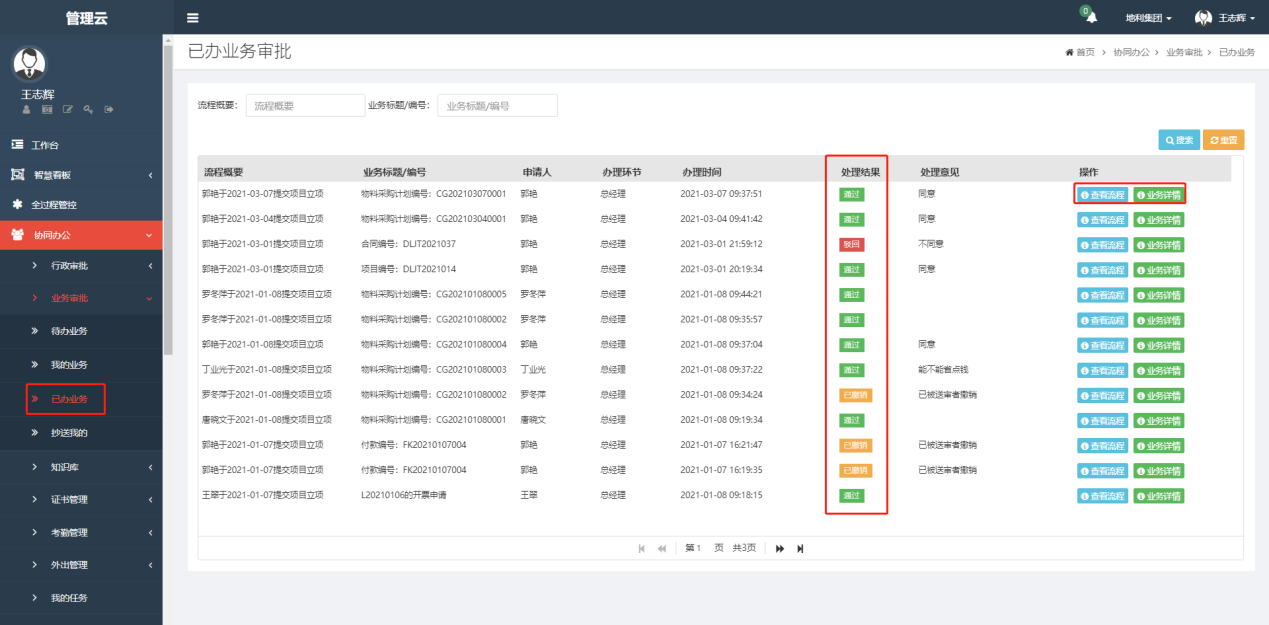This screenshot has height=625, width=1269.
Task: Expand the 智慧看板 sidebar menu
Action: tap(81, 175)
